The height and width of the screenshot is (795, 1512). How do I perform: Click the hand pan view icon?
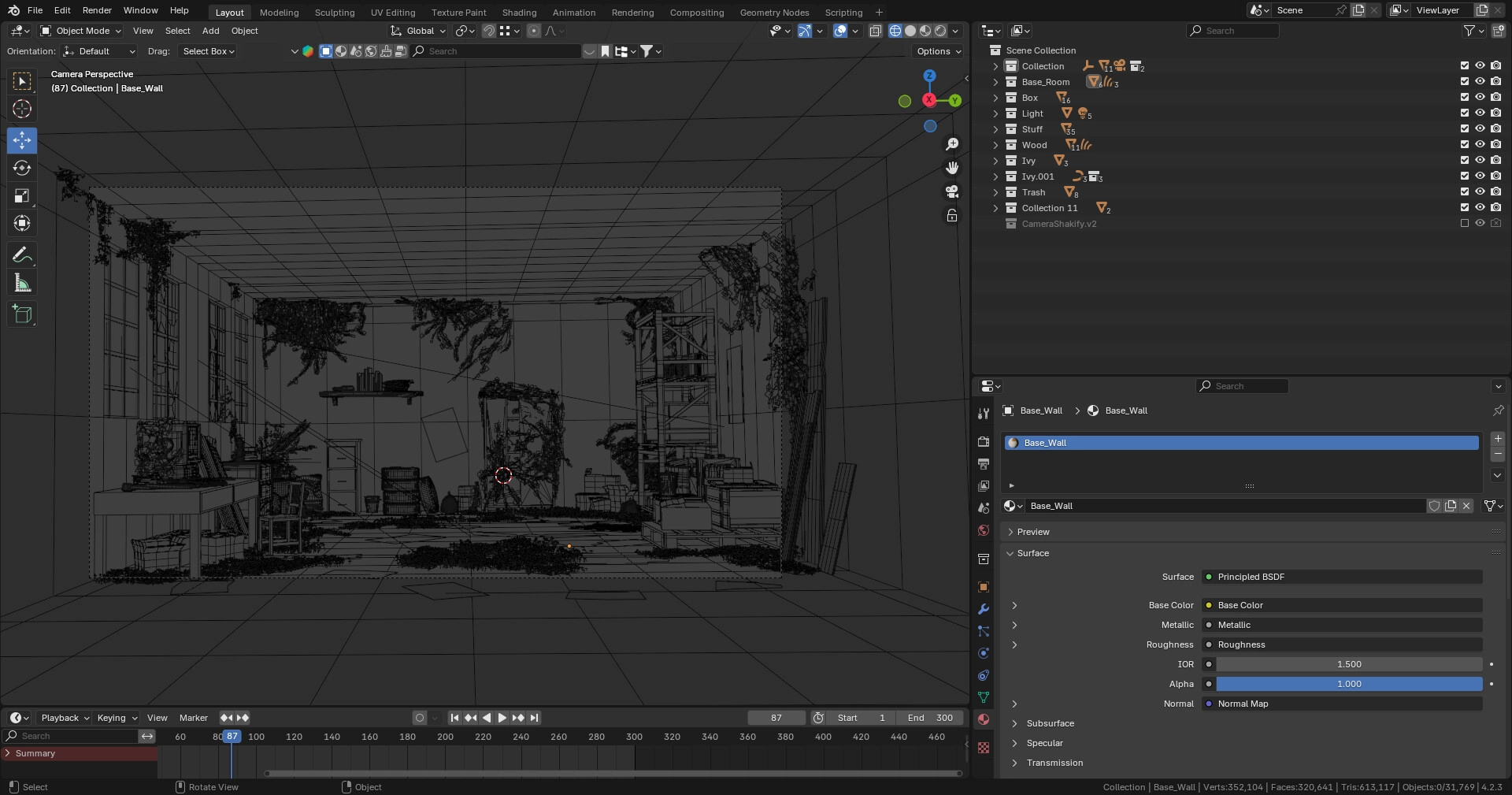pyautogui.click(x=952, y=168)
